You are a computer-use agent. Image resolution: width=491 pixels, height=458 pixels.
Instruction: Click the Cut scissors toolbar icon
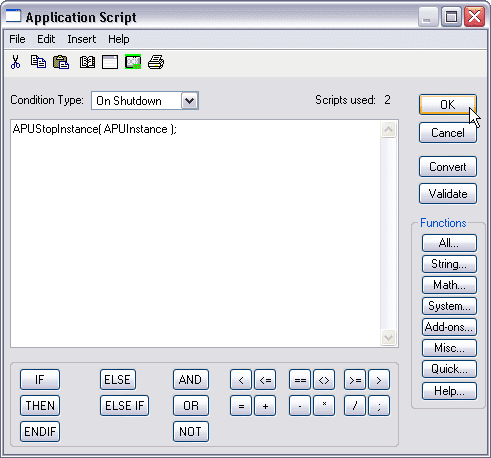(15, 62)
